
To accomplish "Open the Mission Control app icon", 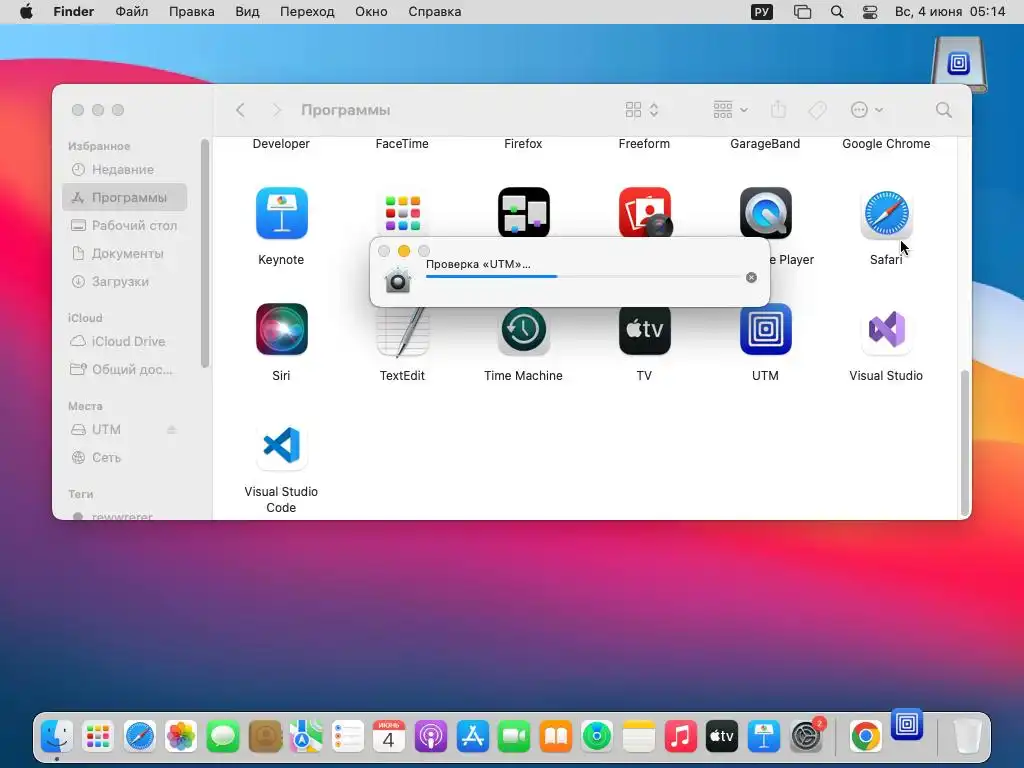I will [x=524, y=212].
